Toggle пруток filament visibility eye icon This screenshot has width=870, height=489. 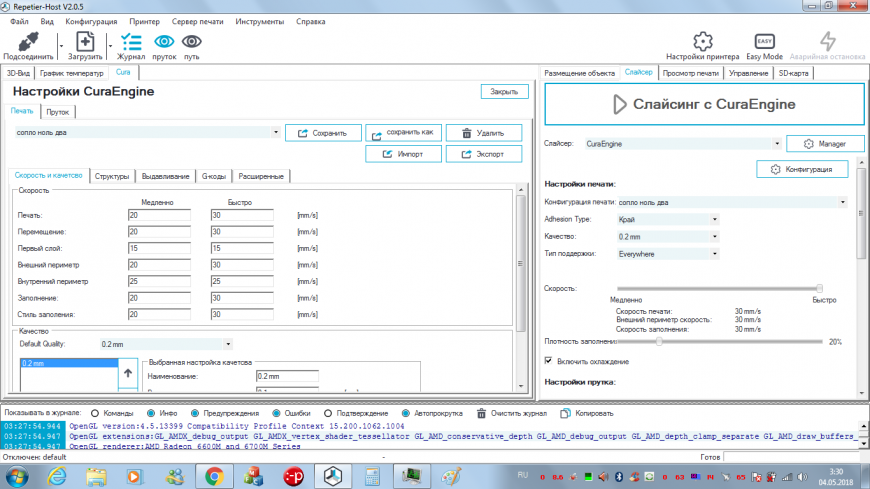click(164, 42)
